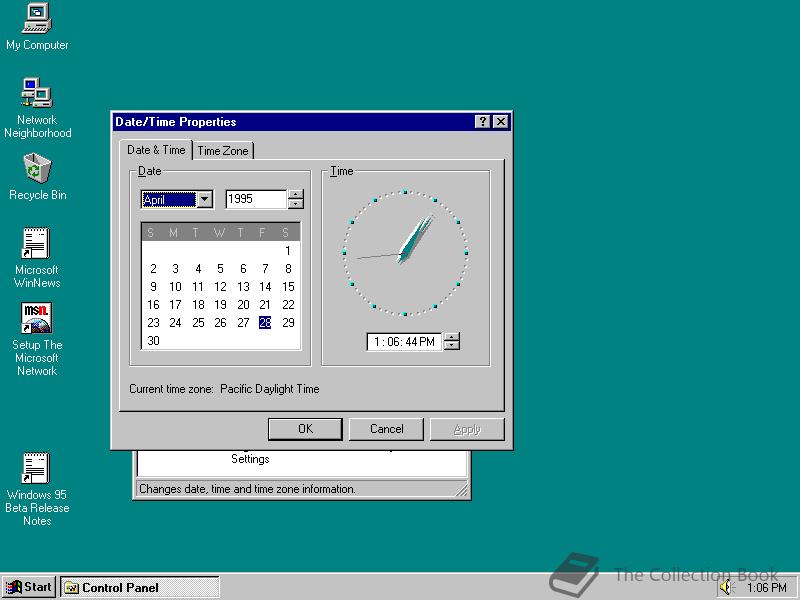Select the Recycle Bin icon

(x=37, y=177)
